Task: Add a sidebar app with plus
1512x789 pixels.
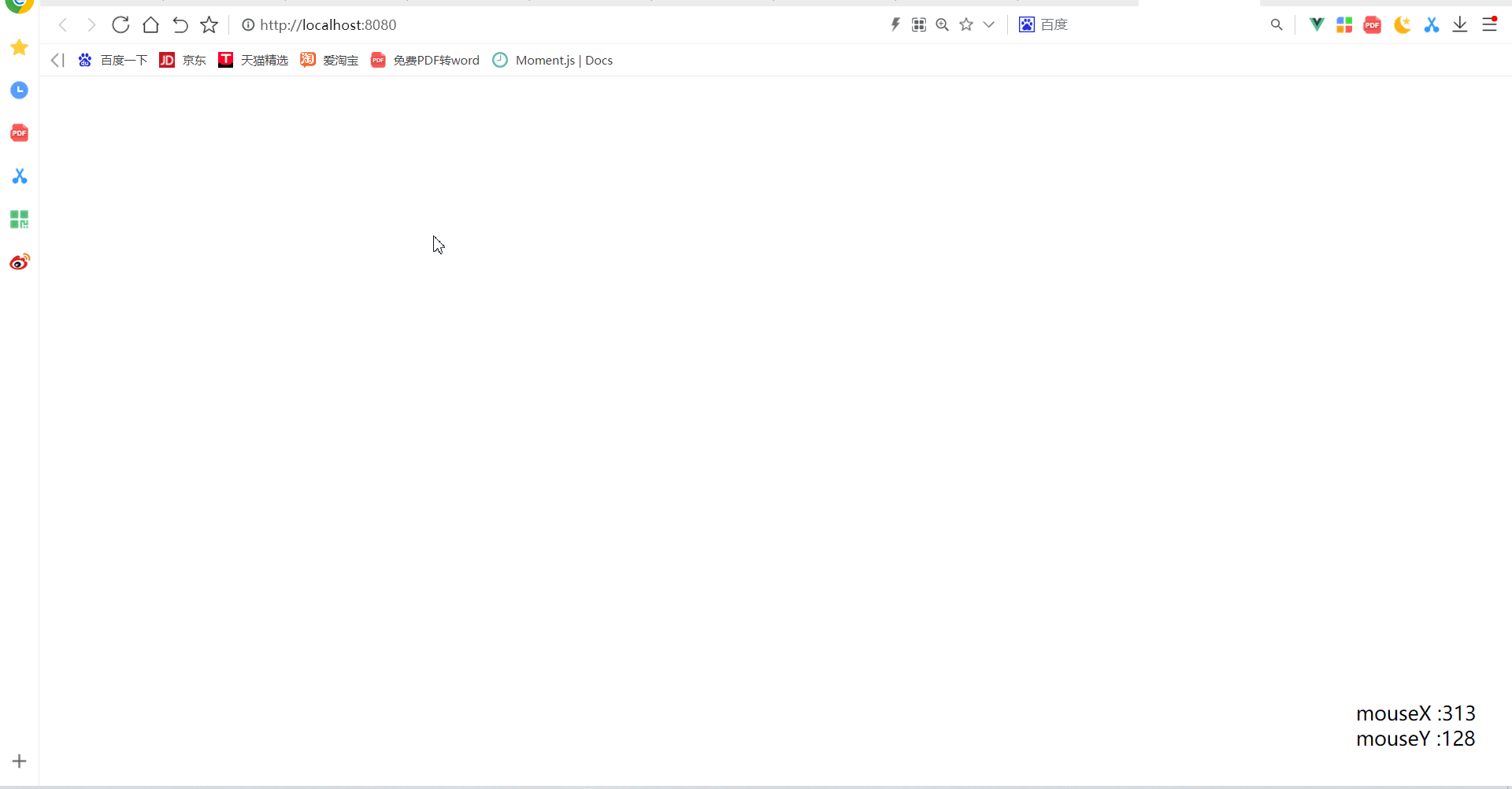Action: (20, 761)
